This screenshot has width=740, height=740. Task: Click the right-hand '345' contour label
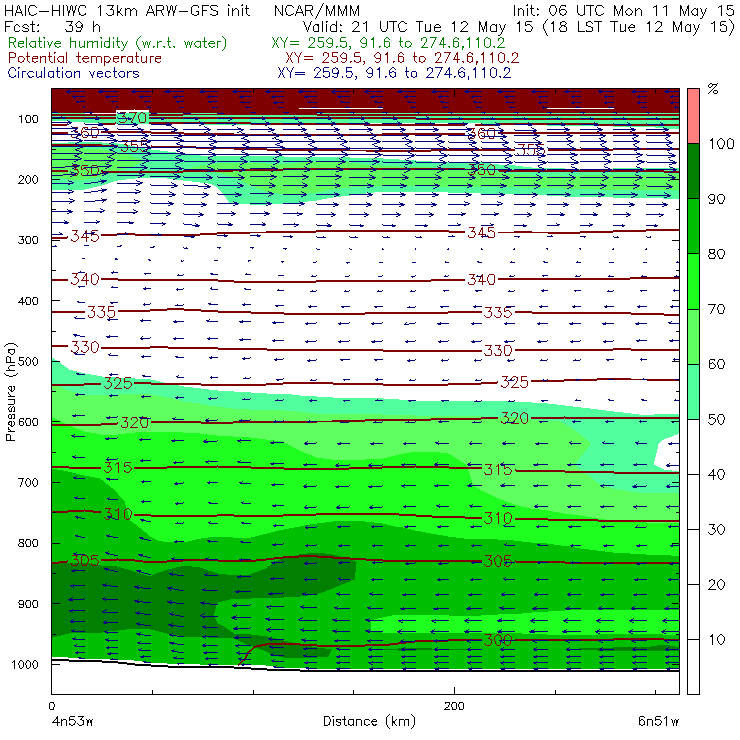pos(481,233)
